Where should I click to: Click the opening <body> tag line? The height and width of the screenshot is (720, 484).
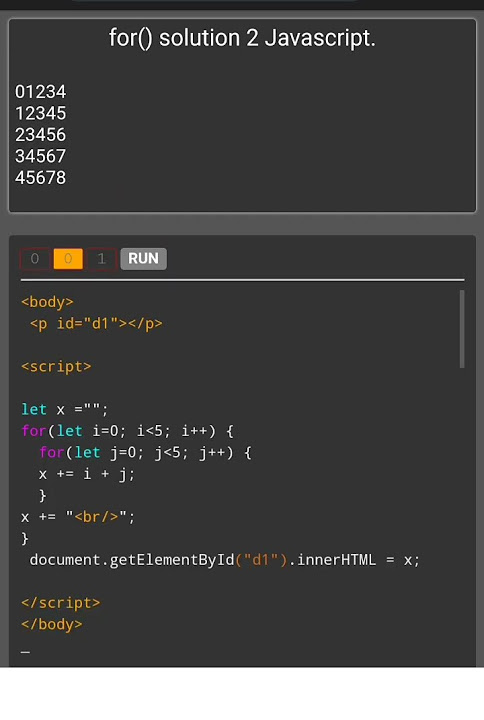47,302
